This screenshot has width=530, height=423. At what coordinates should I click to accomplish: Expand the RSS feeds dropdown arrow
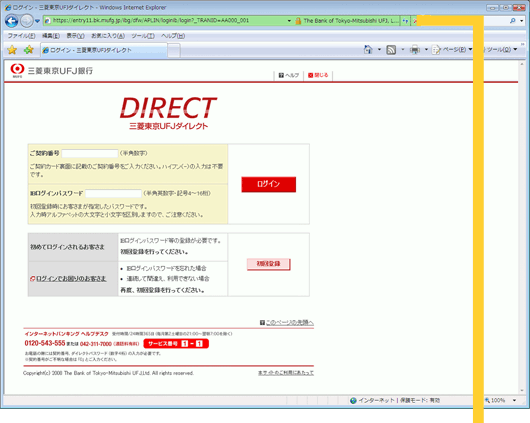[x=403, y=50]
